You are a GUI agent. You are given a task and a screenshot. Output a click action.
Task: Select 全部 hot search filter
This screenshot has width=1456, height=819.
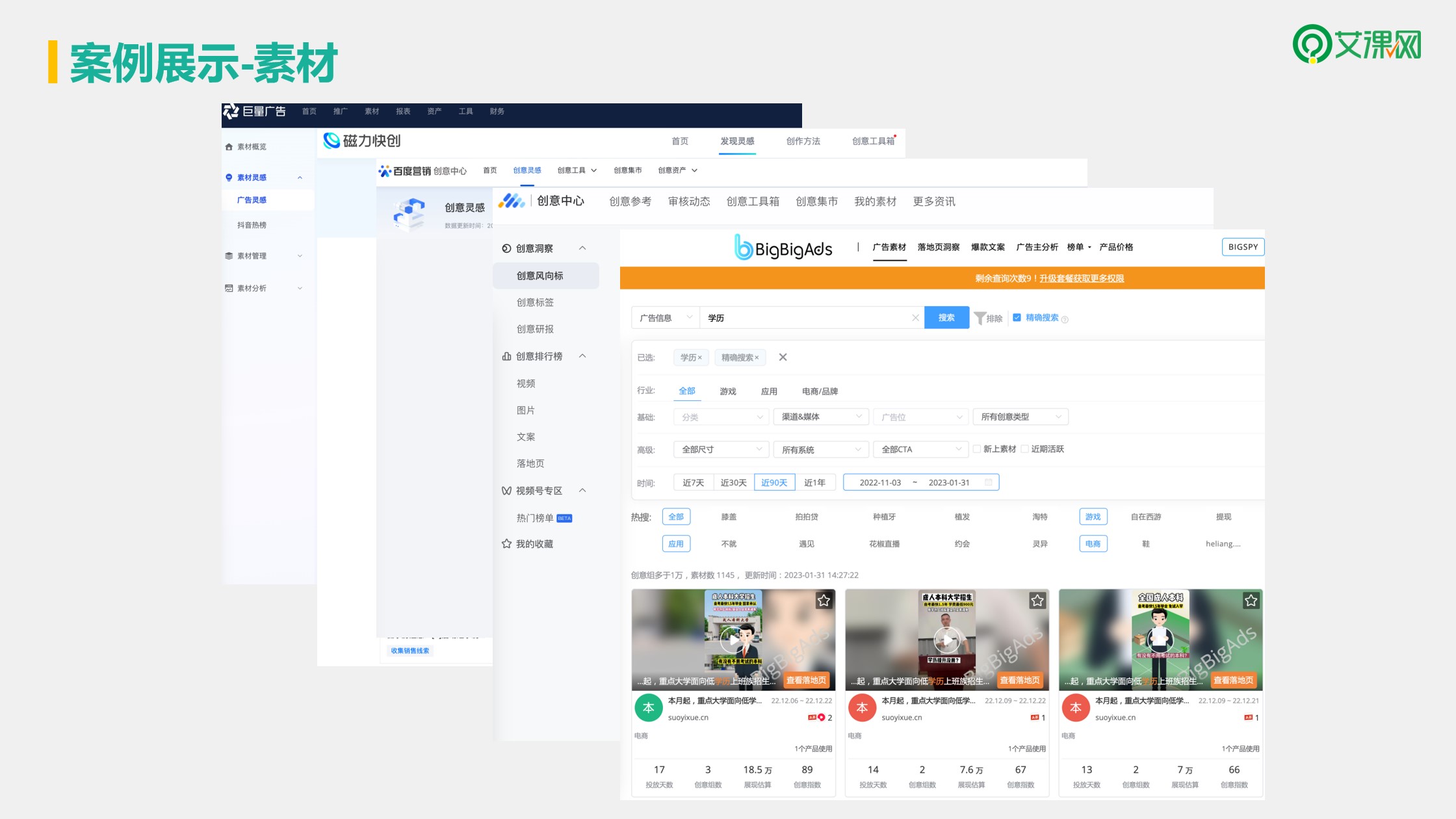[x=676, y=517]
